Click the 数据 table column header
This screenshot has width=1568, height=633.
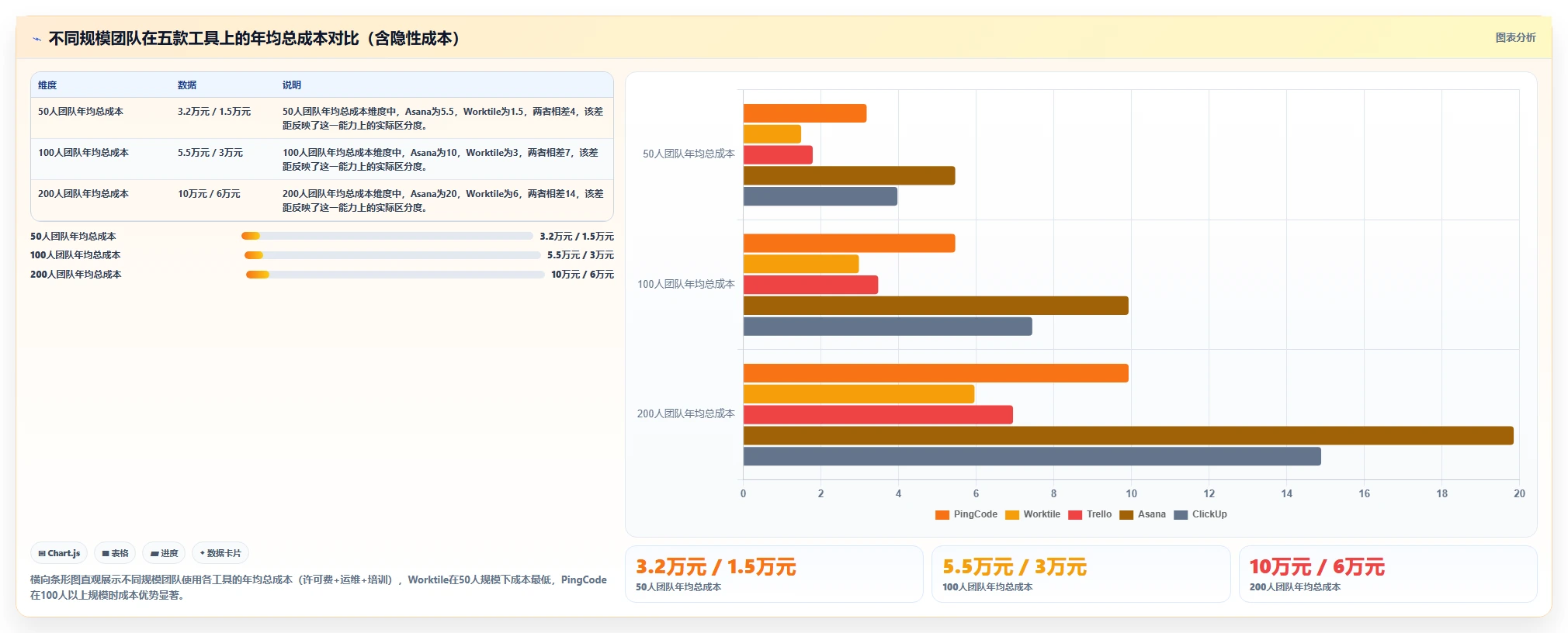pyautogui.click(x=187, y=85)
